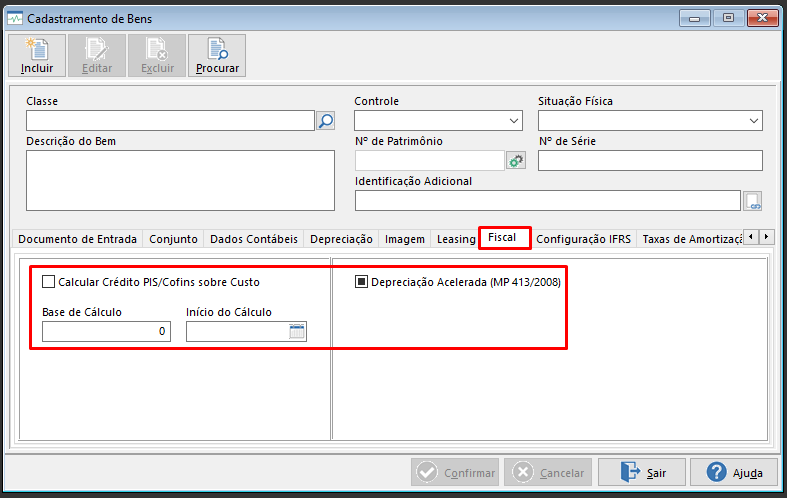Focus the Nº de Patrimônio field
Viewport: 787px width, 498px height.
click(430, 161)
